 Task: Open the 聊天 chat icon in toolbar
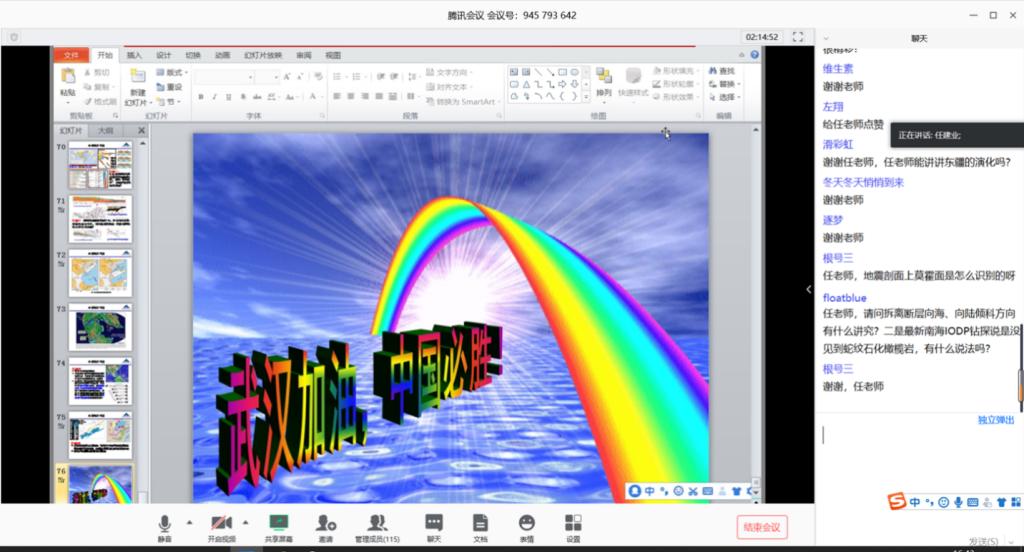(433, 524)
